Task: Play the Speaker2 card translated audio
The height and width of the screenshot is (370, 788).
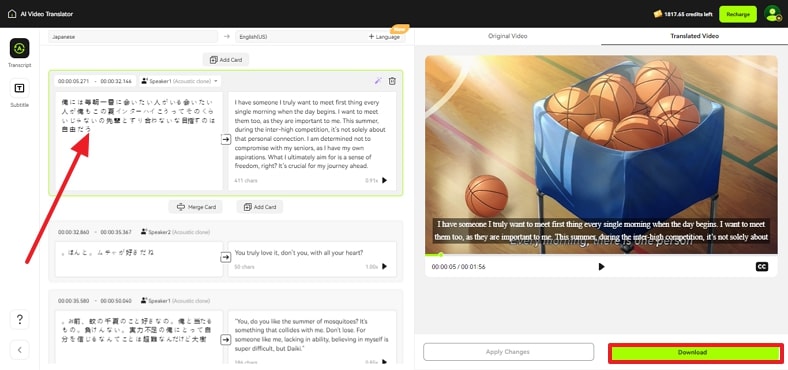Action: pyautogui.click(x=384, y=266)
